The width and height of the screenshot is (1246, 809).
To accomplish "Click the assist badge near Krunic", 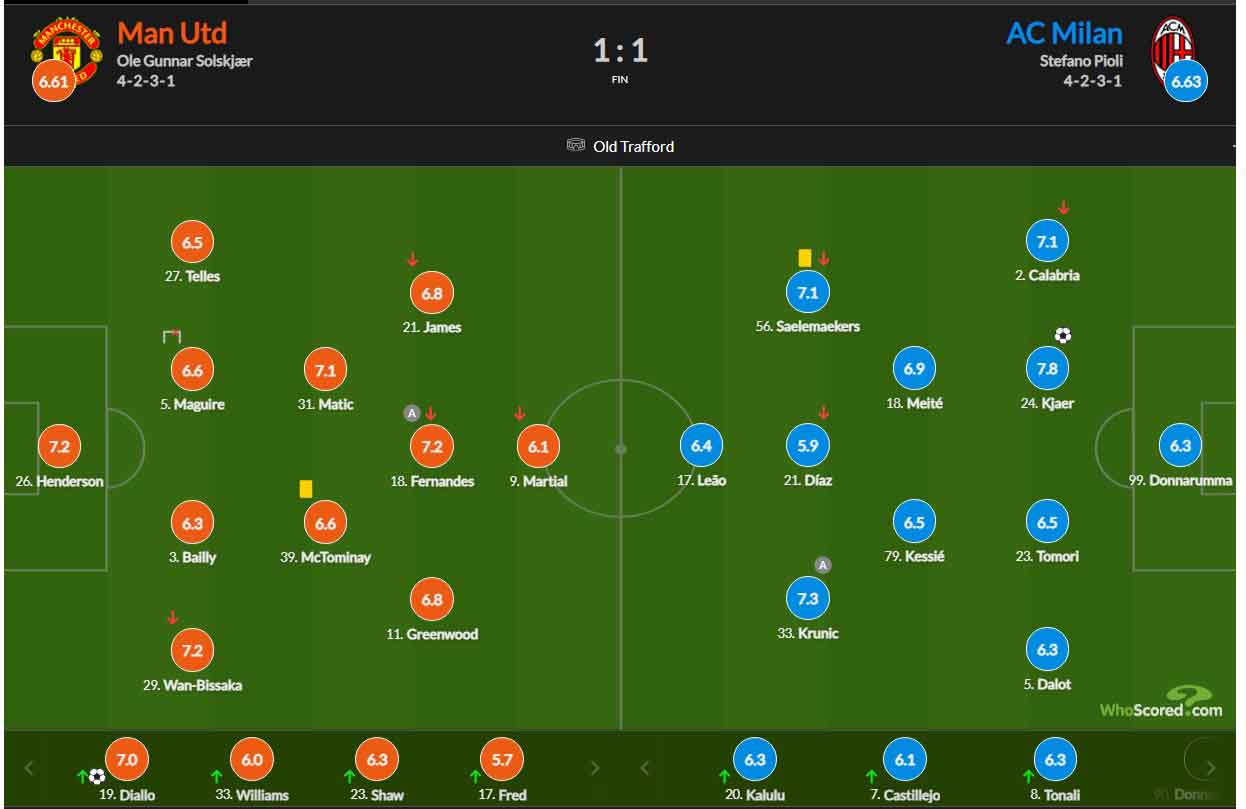I will click(823, 565).
